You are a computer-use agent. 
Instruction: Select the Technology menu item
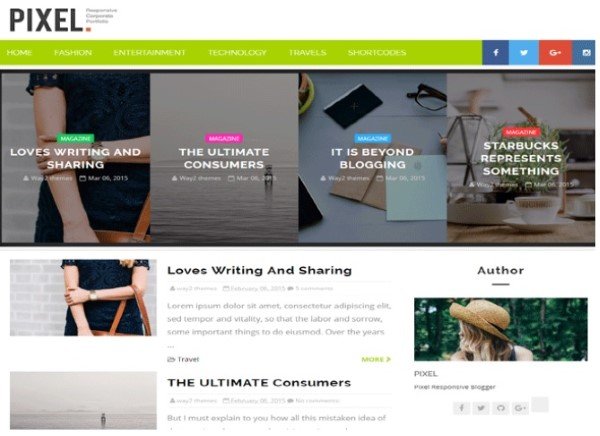[237, 52]
